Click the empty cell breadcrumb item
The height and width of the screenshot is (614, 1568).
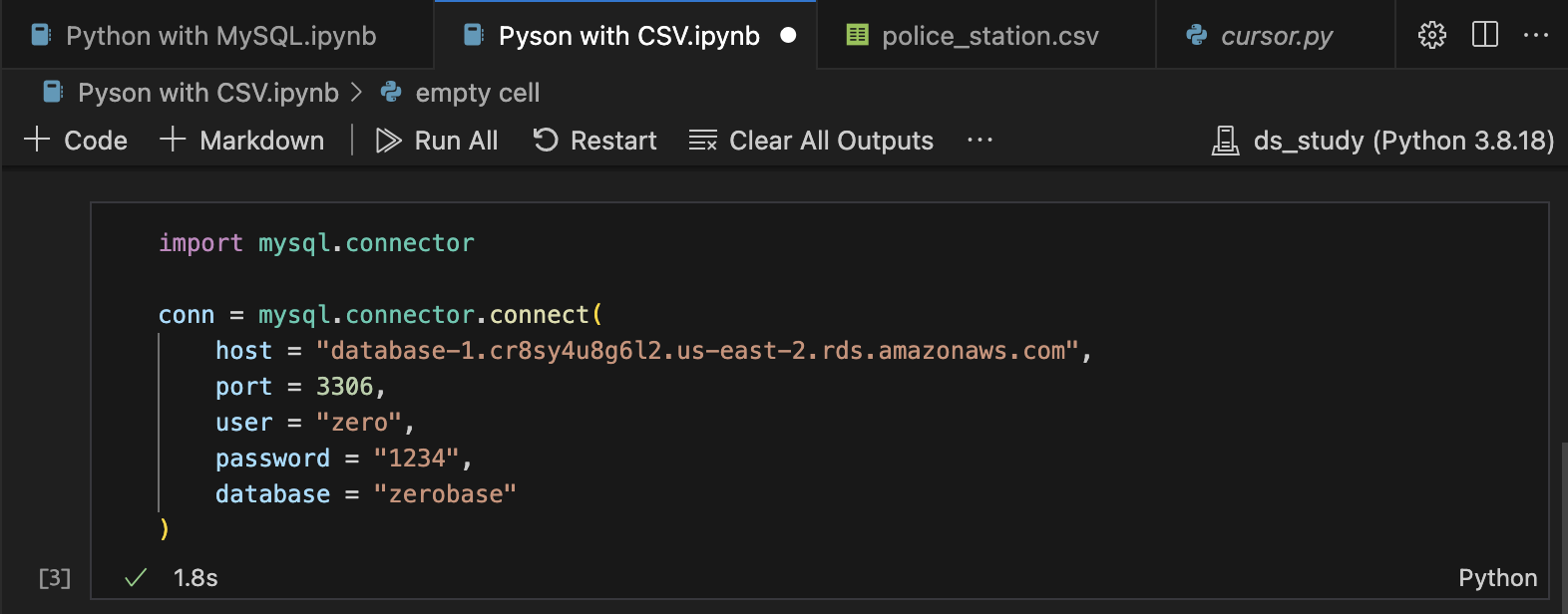[x=477, y=93]
